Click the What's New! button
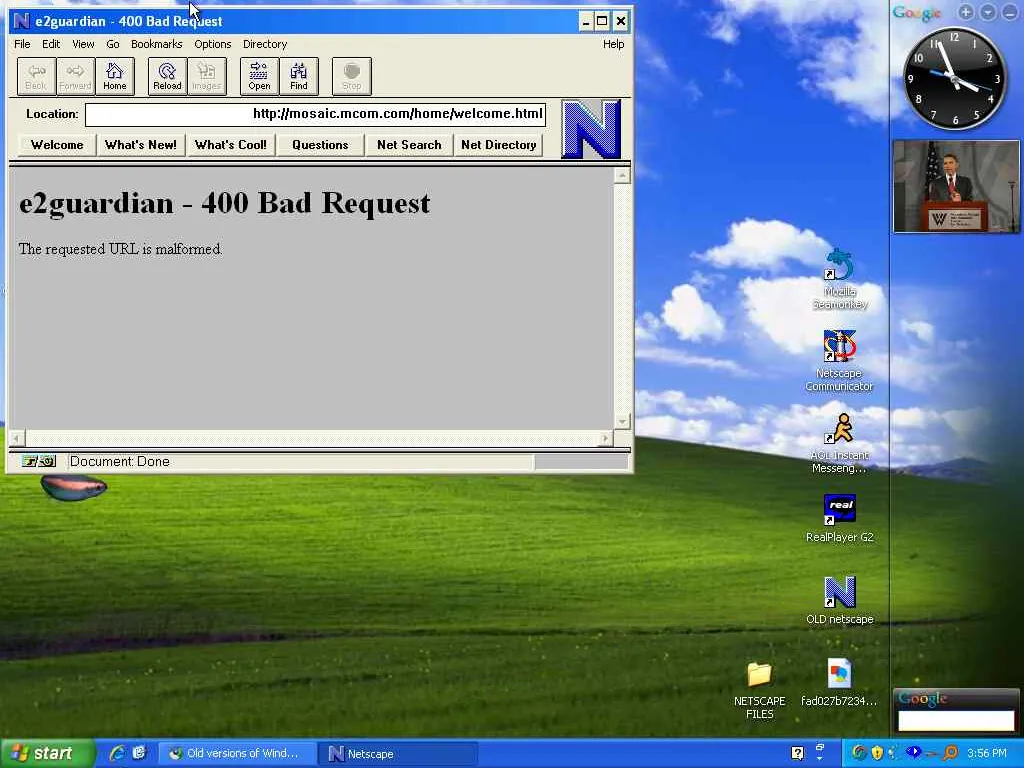Viewport: 1024px width, 768px height. coord(140,145)
